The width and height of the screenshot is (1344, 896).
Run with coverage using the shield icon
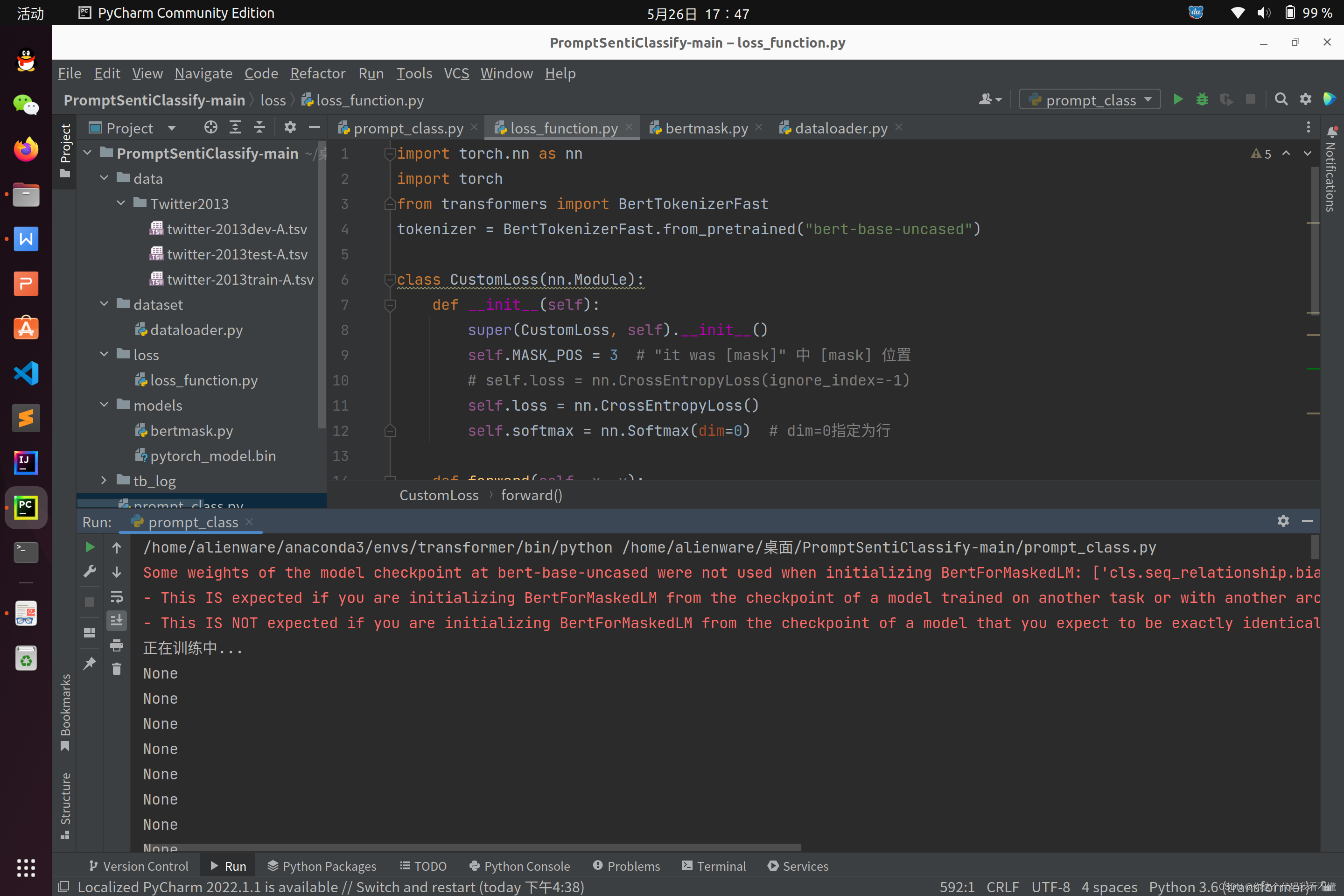coord(1226,99)
